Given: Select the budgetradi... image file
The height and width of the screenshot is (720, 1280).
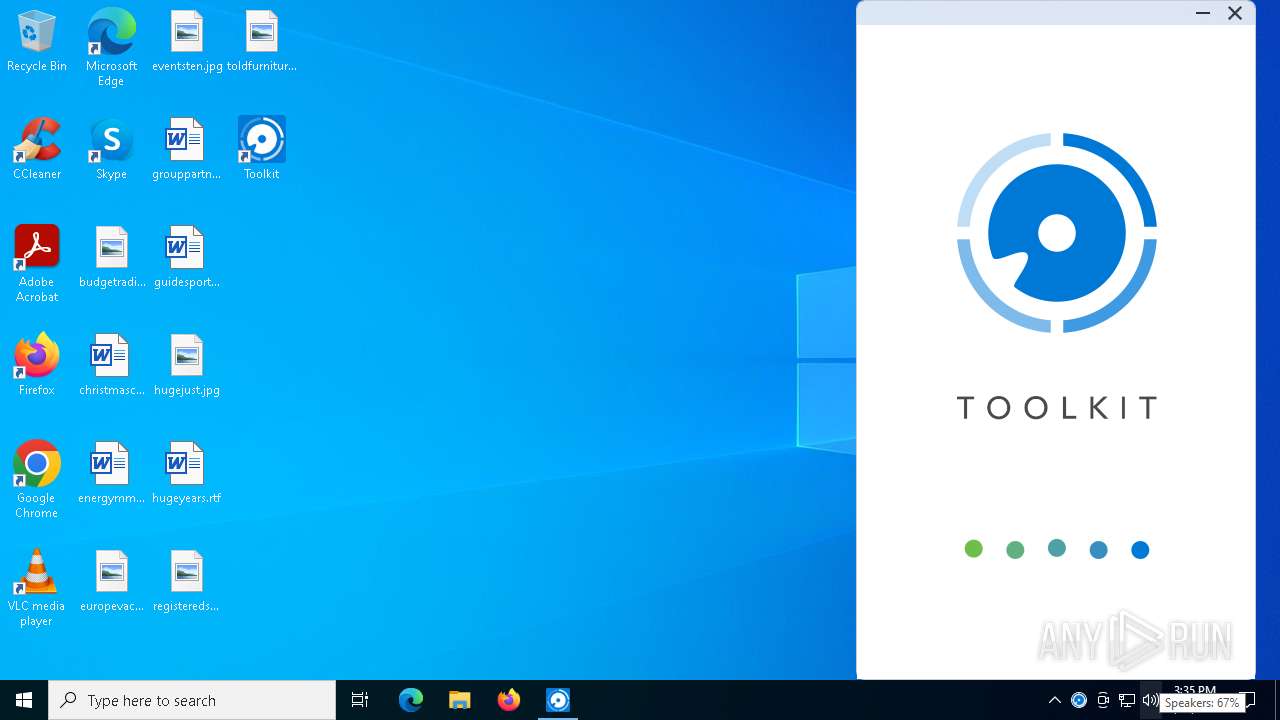Looking at the screenshot, I should tap(111, 257).
